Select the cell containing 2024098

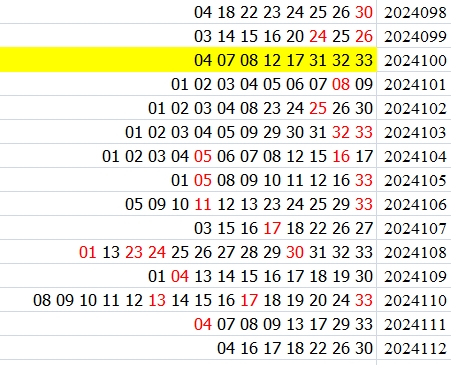[414, 12]
